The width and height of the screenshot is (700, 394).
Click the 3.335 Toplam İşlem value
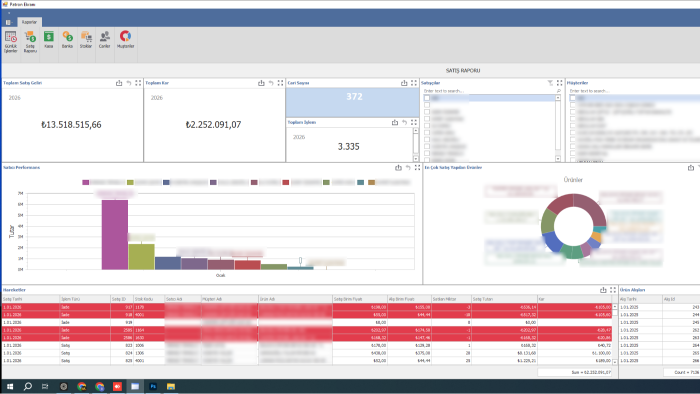click(x=349, y=147)
